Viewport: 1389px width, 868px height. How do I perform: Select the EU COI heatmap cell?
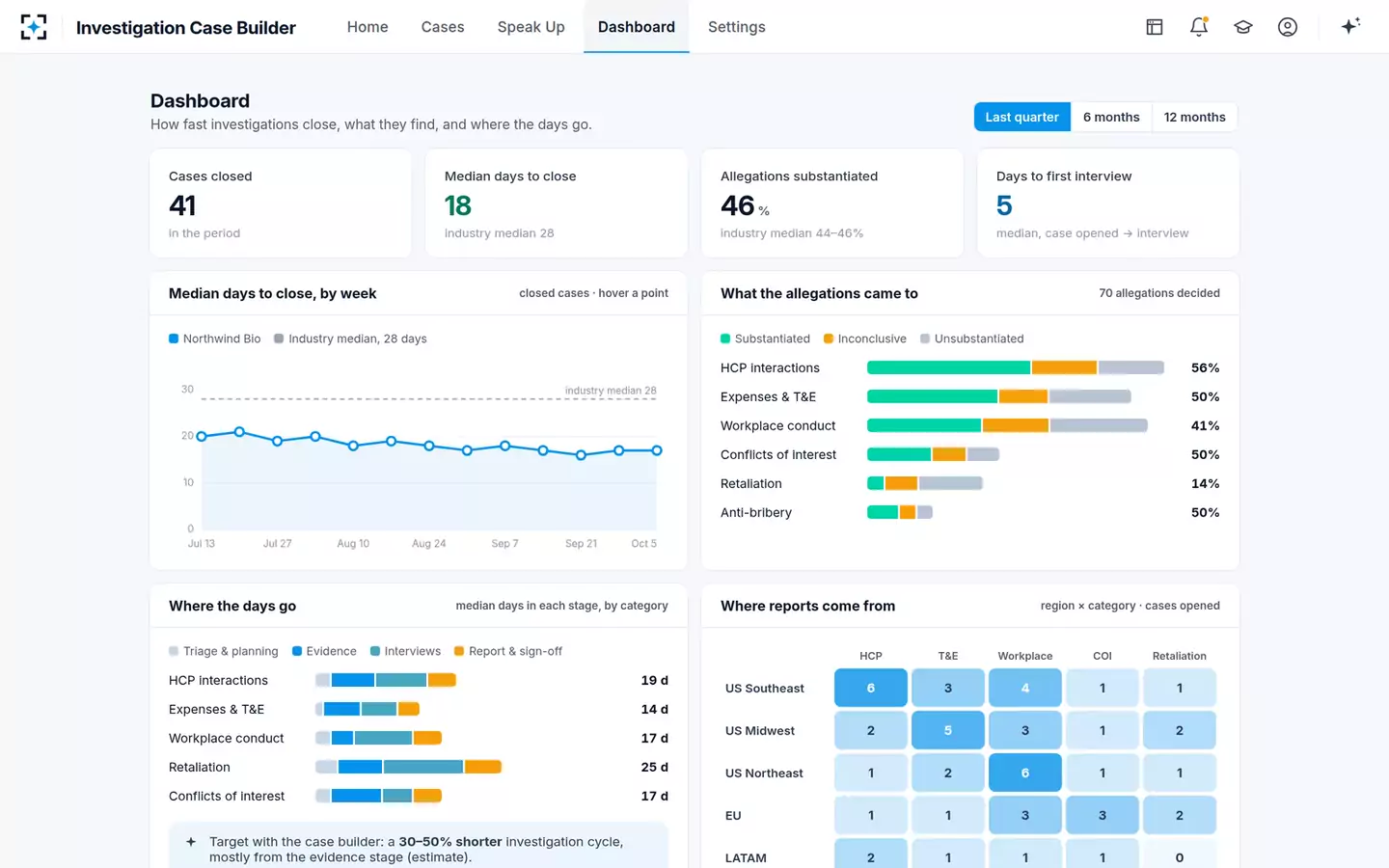(x=1103, y=815)
